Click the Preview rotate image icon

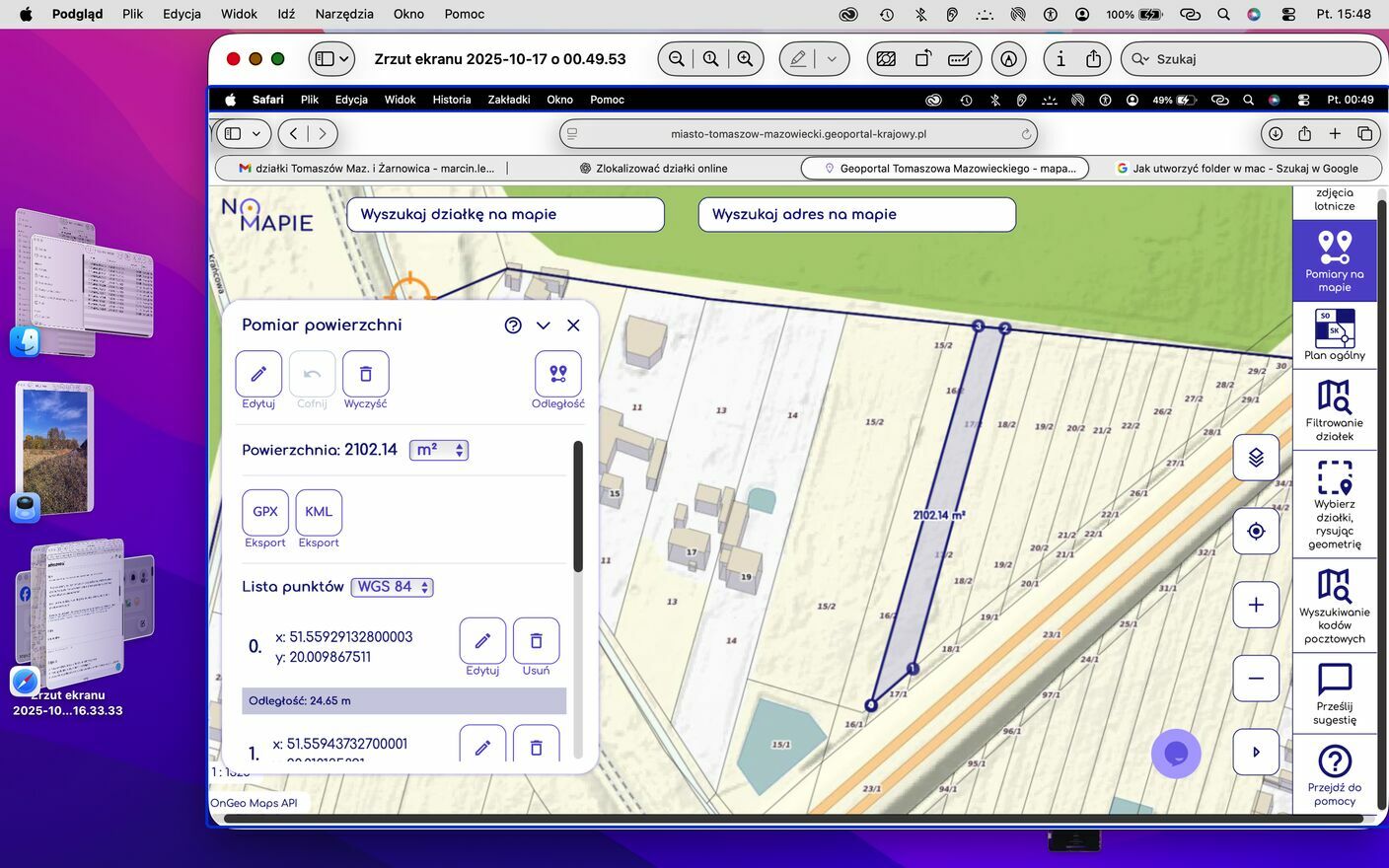(x=923, y=59)
